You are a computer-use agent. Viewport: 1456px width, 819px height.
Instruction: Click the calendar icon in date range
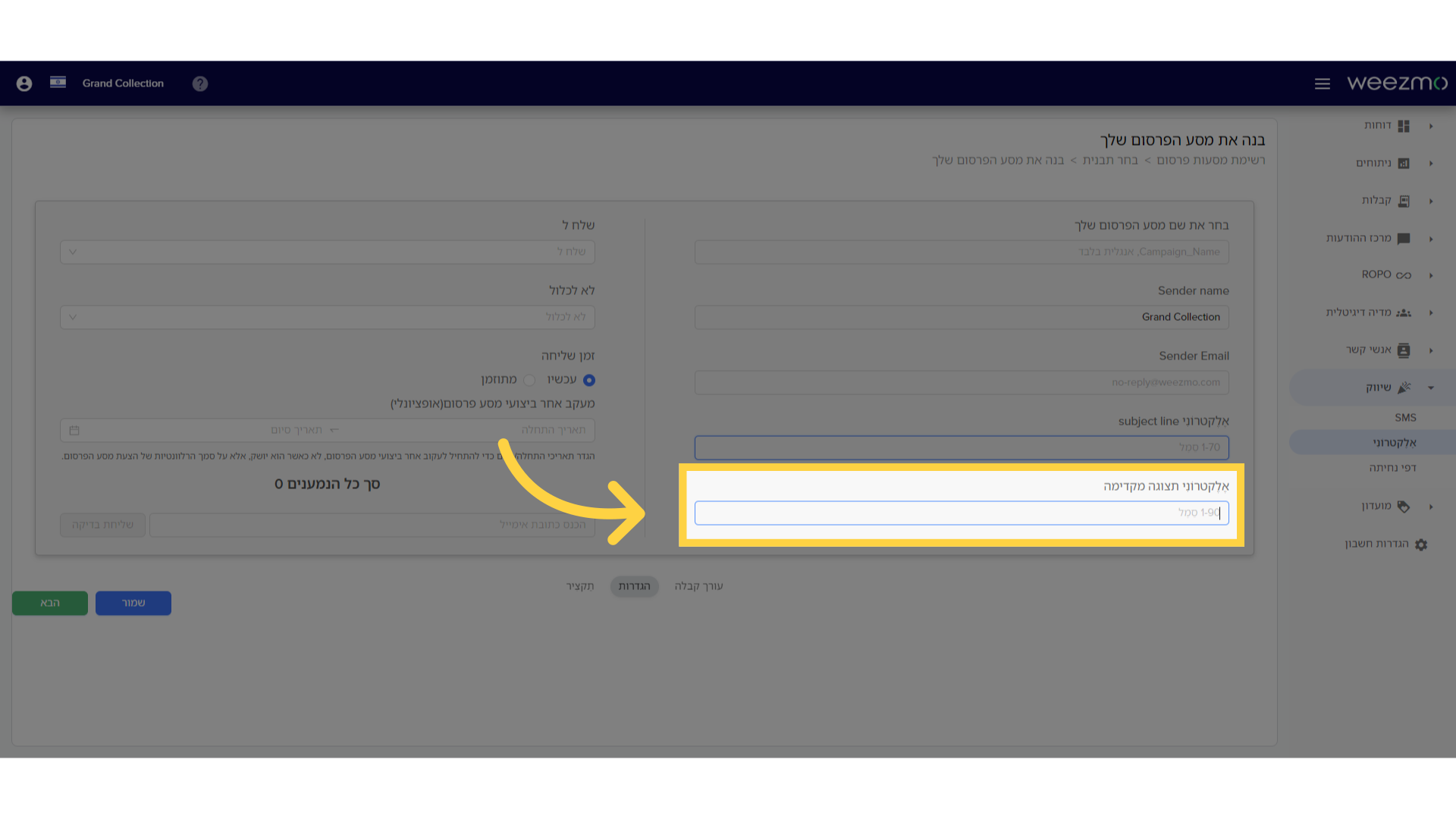74,431
